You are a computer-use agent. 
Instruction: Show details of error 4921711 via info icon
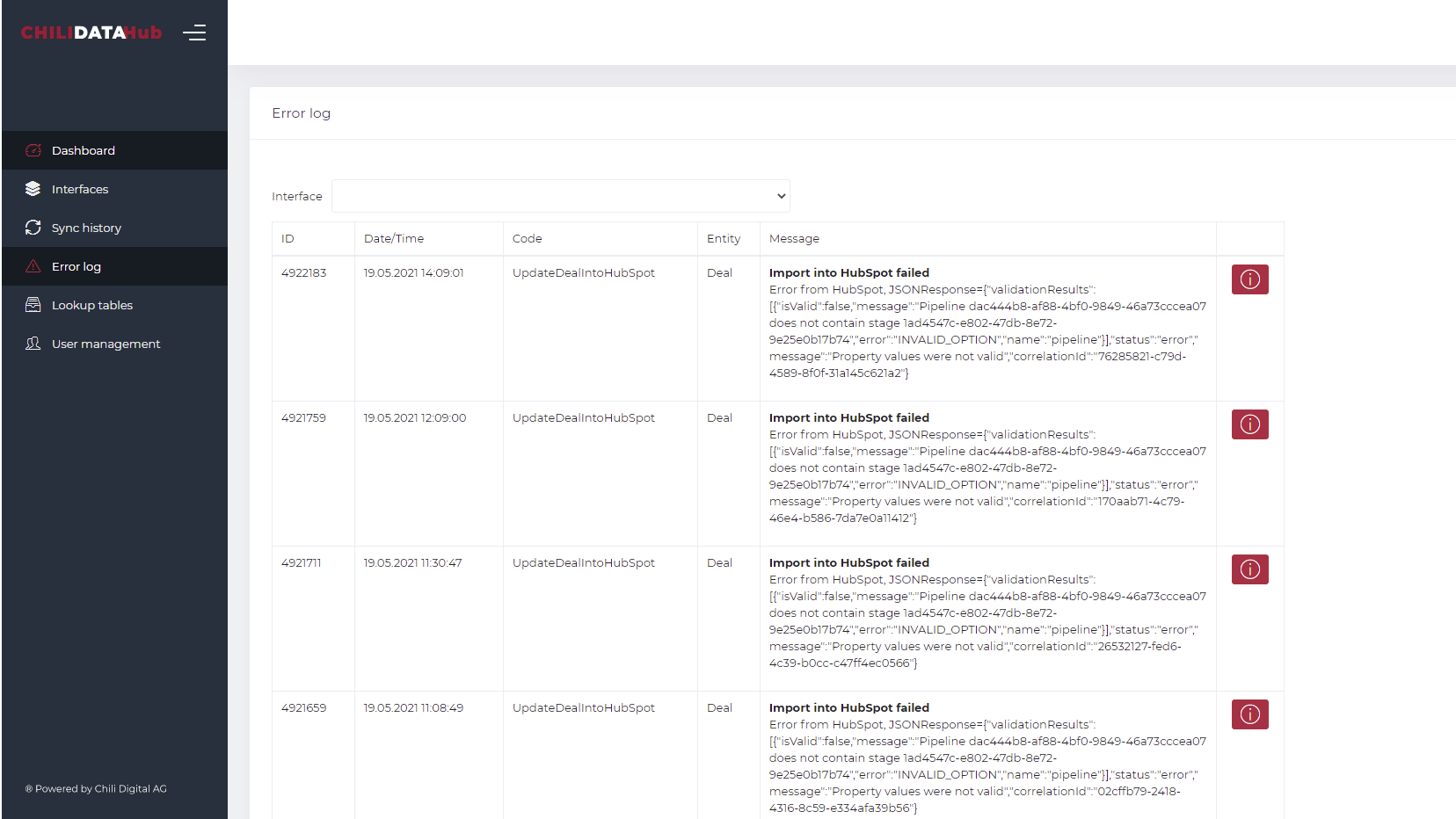[1249, 569]
